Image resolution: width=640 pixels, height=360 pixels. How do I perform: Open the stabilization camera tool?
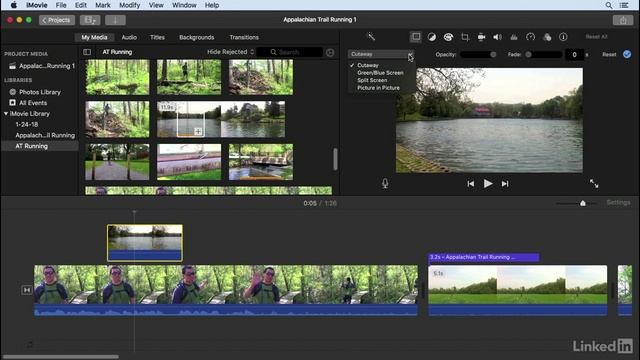click(x=481, y=37)
